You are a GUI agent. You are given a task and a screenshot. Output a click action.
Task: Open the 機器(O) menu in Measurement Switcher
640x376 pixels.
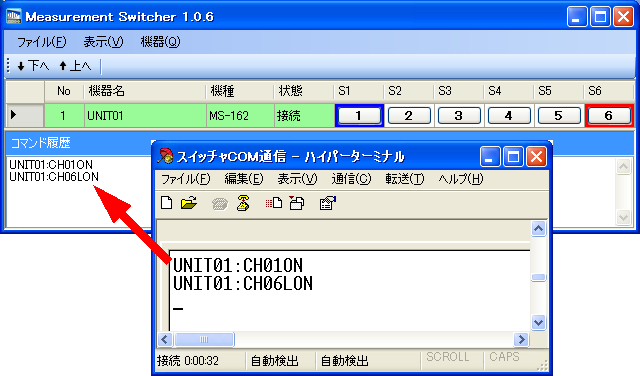pos(160,42)
